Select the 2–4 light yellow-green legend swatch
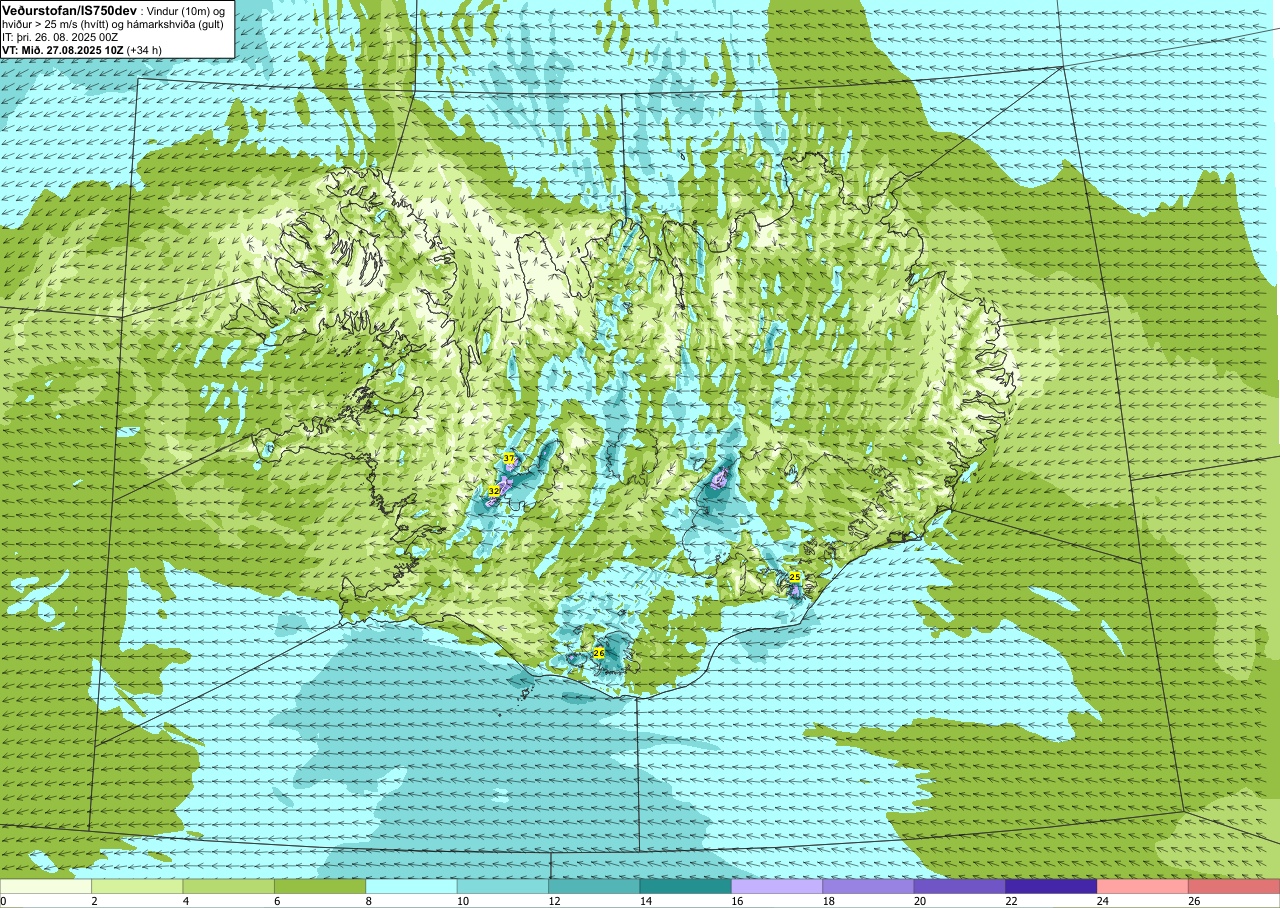1280x908 pixels. (x=137, y=887)
